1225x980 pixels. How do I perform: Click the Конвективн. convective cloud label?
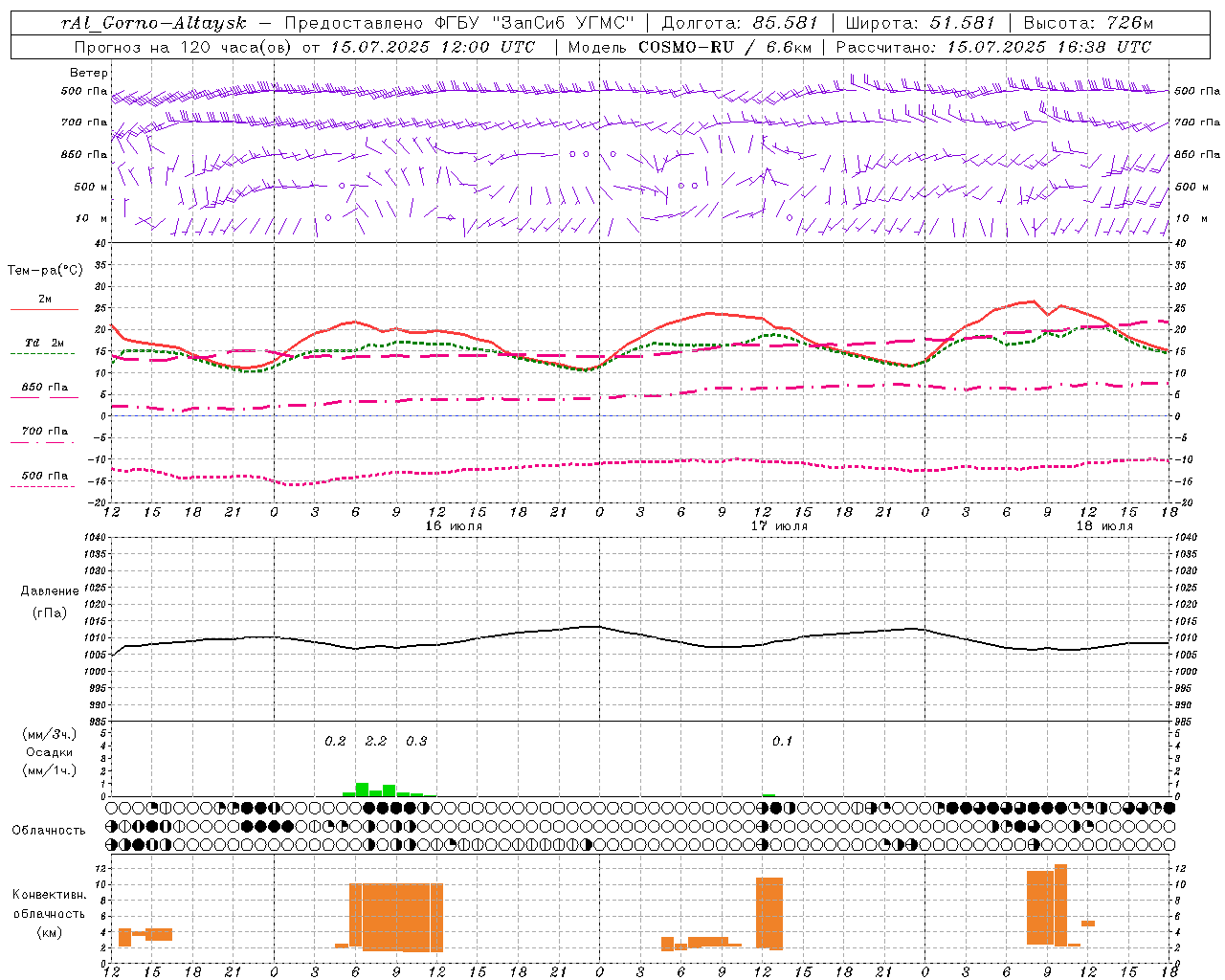49,895
